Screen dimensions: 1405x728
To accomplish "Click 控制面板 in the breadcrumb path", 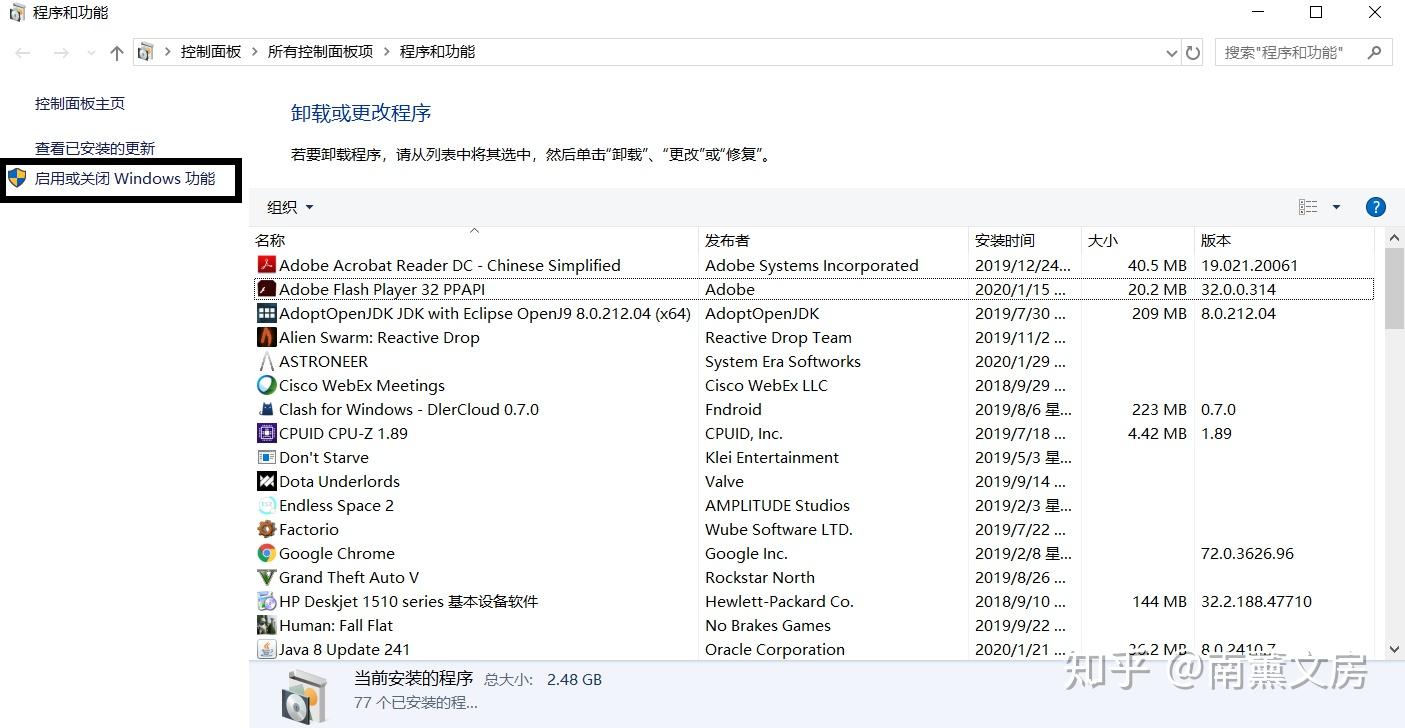I will point(211,52).
